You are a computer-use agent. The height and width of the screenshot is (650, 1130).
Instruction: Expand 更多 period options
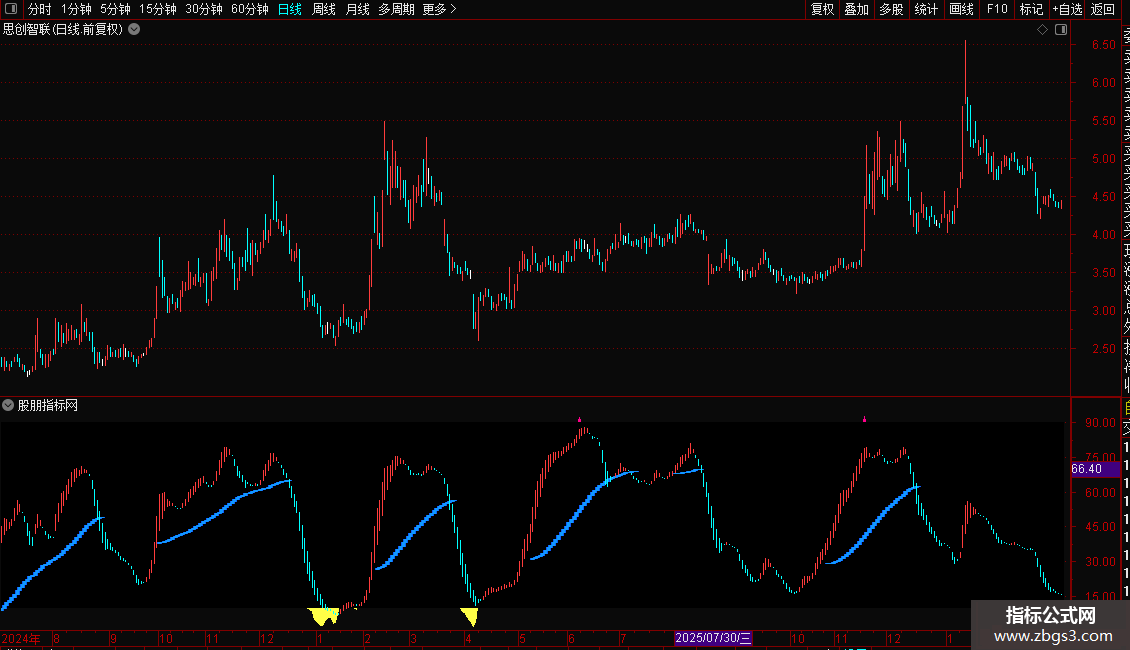(x=439, y=9)
